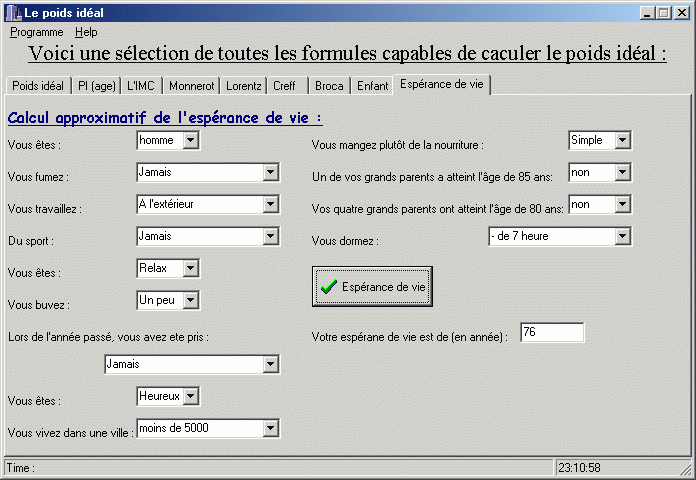The width and height of the screenshot is (696, 480).
Task: Click the app icon in the title bar
Action: (13, 13)
